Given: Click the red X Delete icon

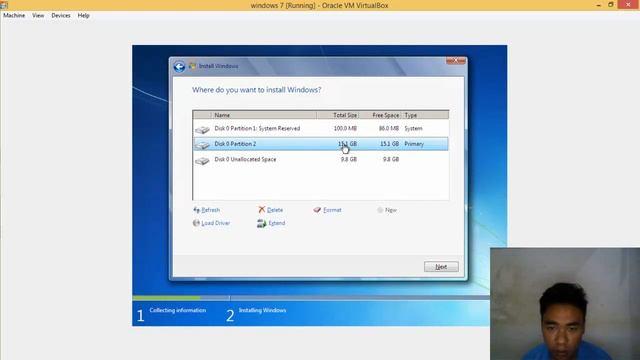Looking at the screenshot, I should 262,209.
